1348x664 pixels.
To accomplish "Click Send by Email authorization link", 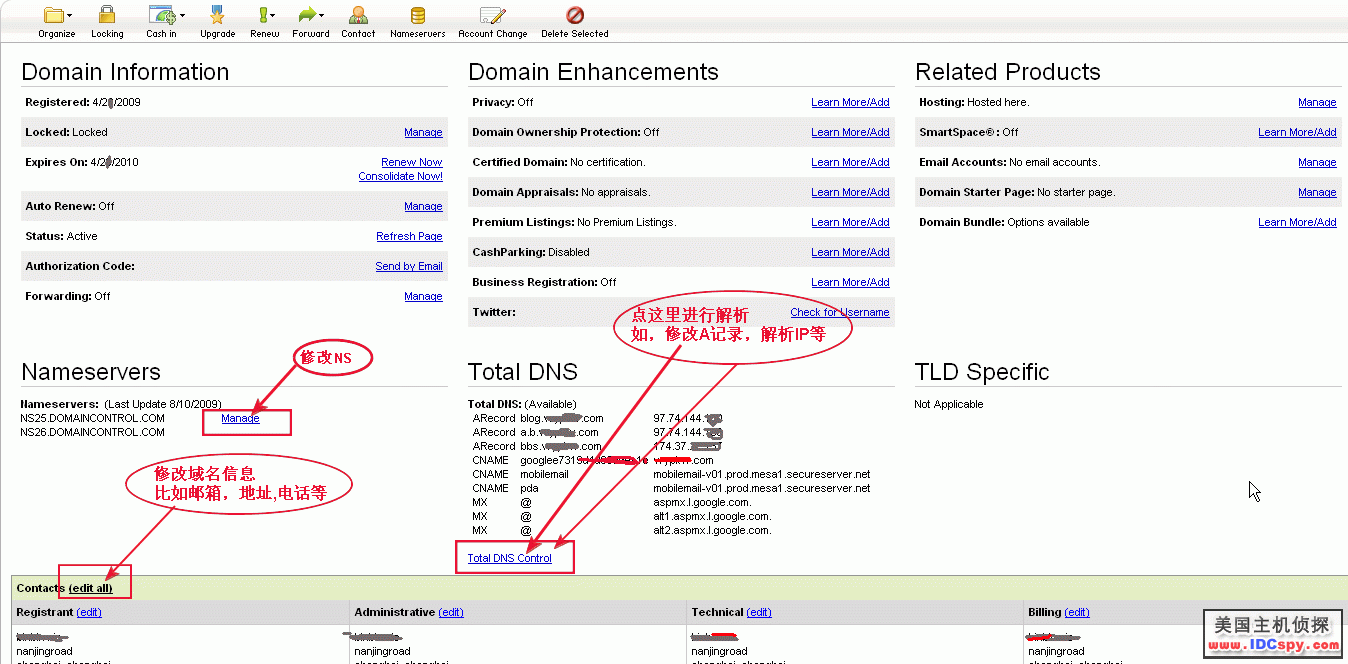I will [409, 266].
